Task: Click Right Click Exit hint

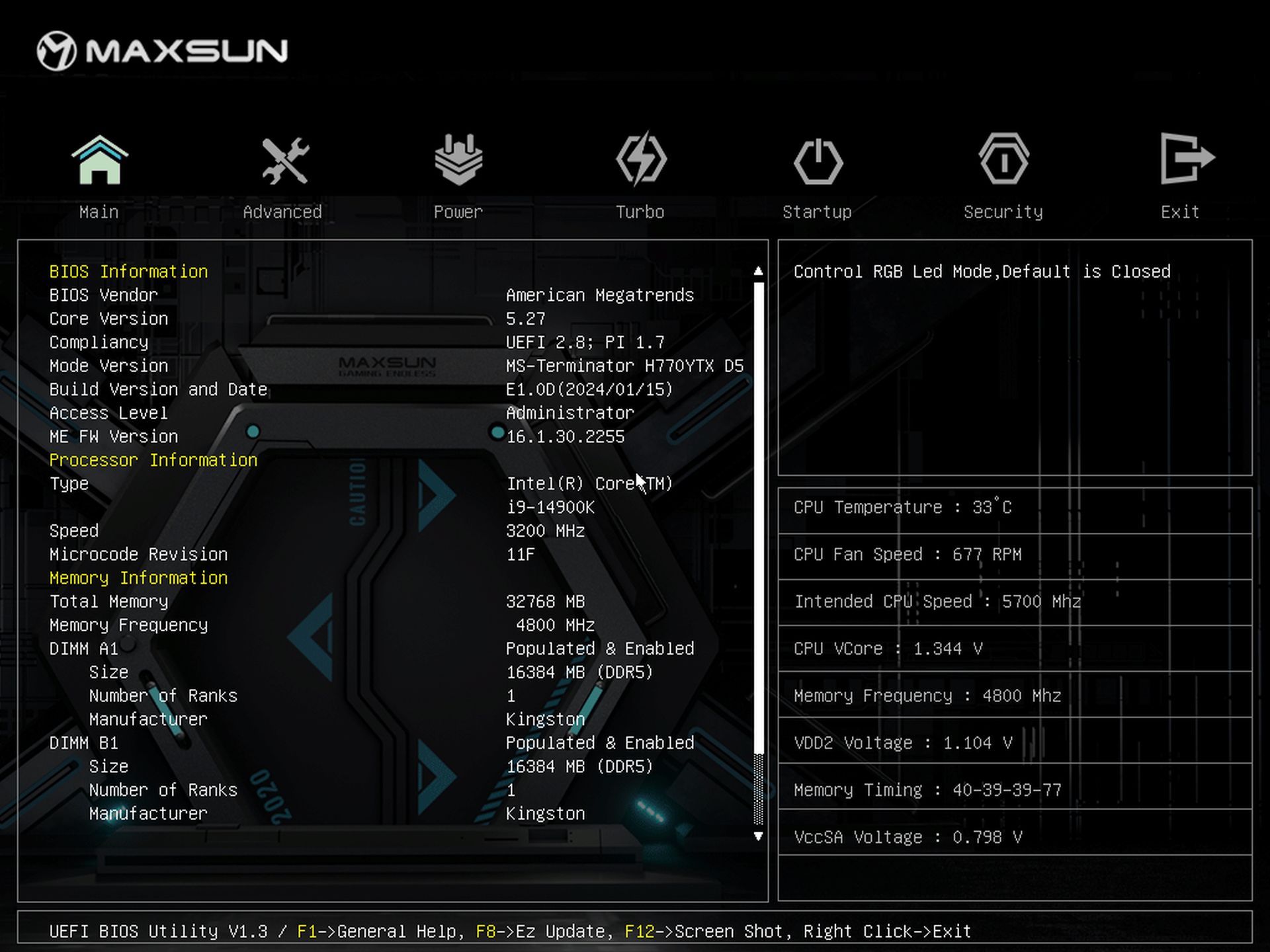Action: pyautogui.click(x=887, y=932)
